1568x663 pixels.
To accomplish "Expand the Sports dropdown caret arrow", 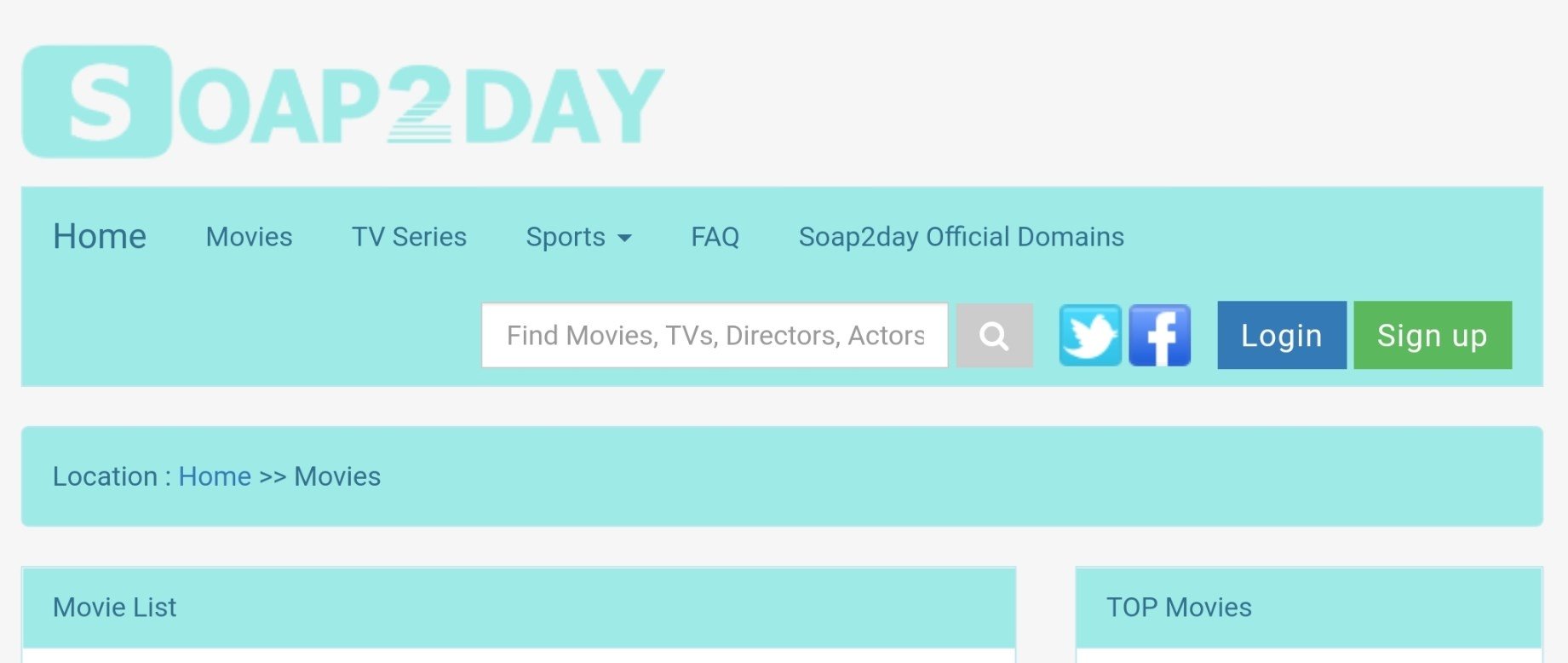I will 624,239.
